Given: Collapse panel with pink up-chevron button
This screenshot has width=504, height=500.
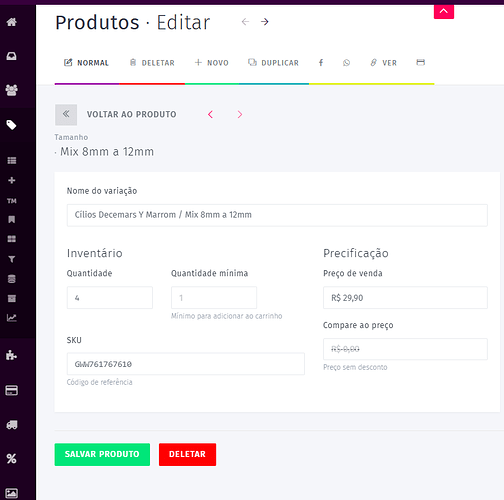Looking at the screenshot, I should point(444,11).
